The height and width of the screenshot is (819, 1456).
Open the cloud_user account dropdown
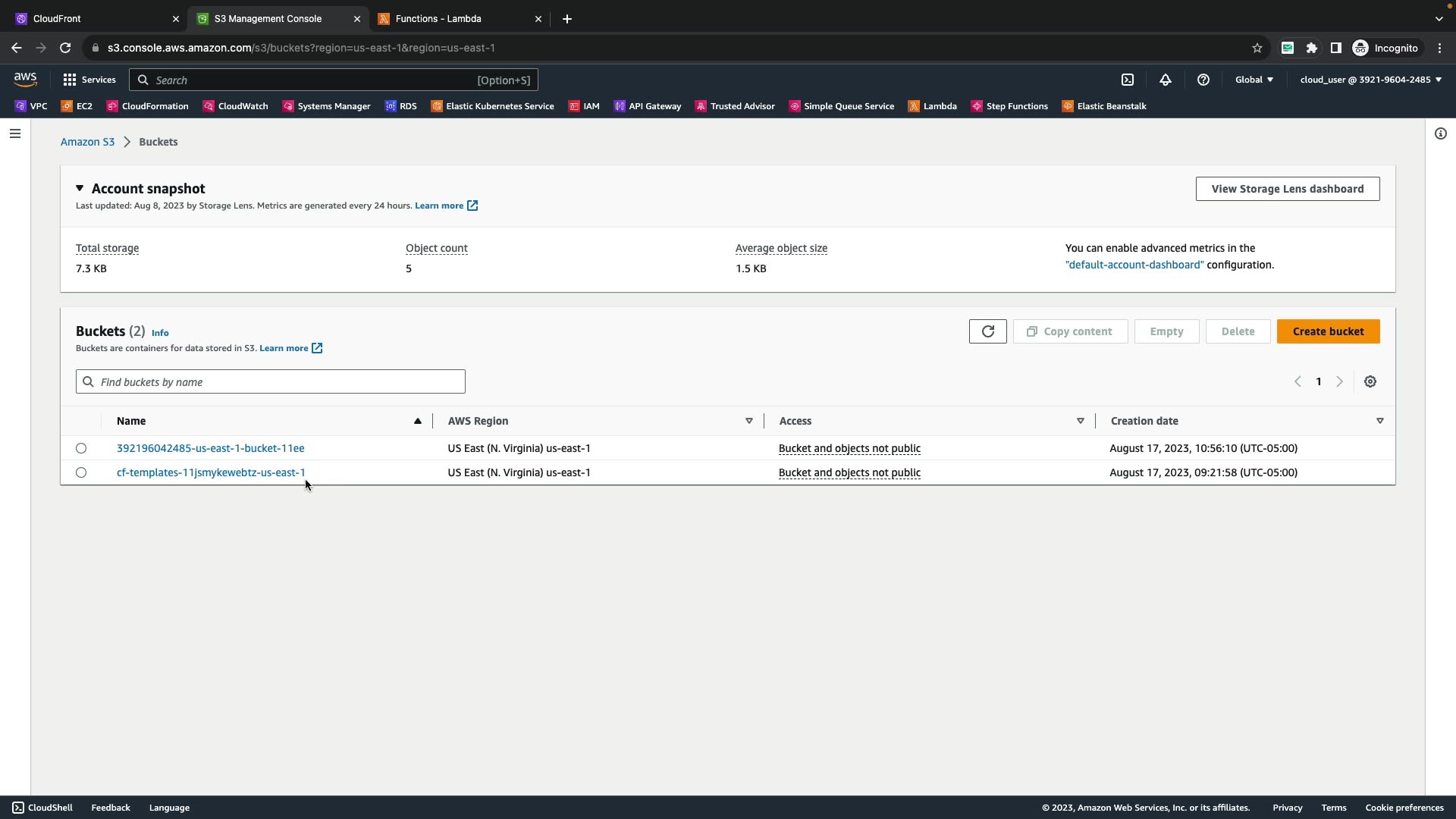click(1370, 80)
